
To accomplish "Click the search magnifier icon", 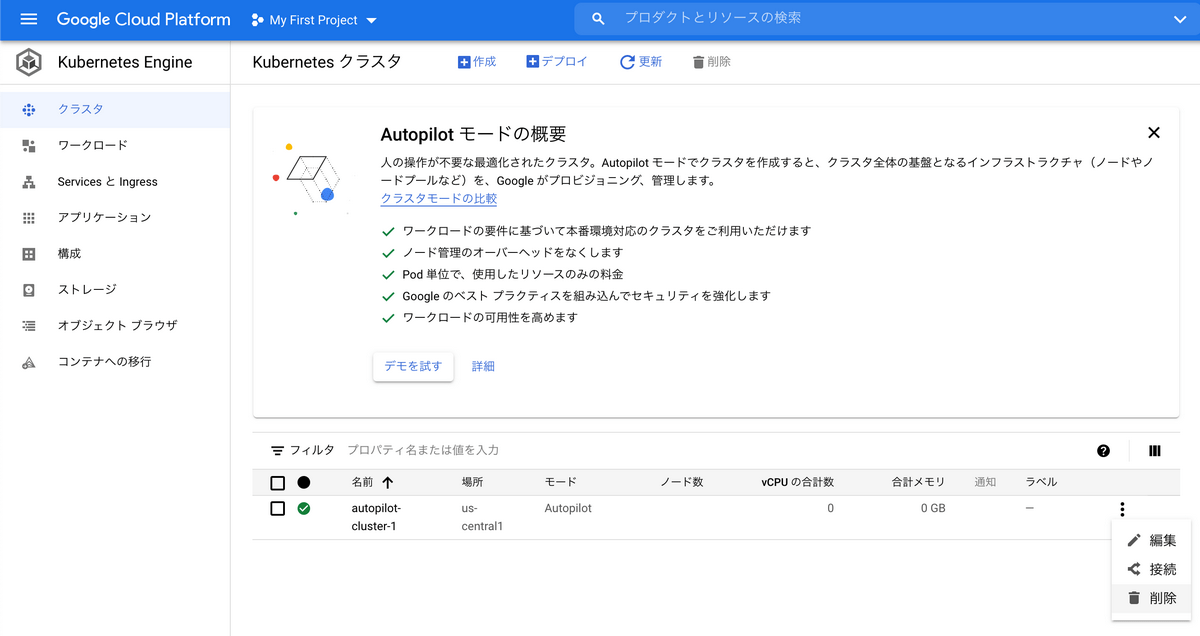I will (599, 19).
